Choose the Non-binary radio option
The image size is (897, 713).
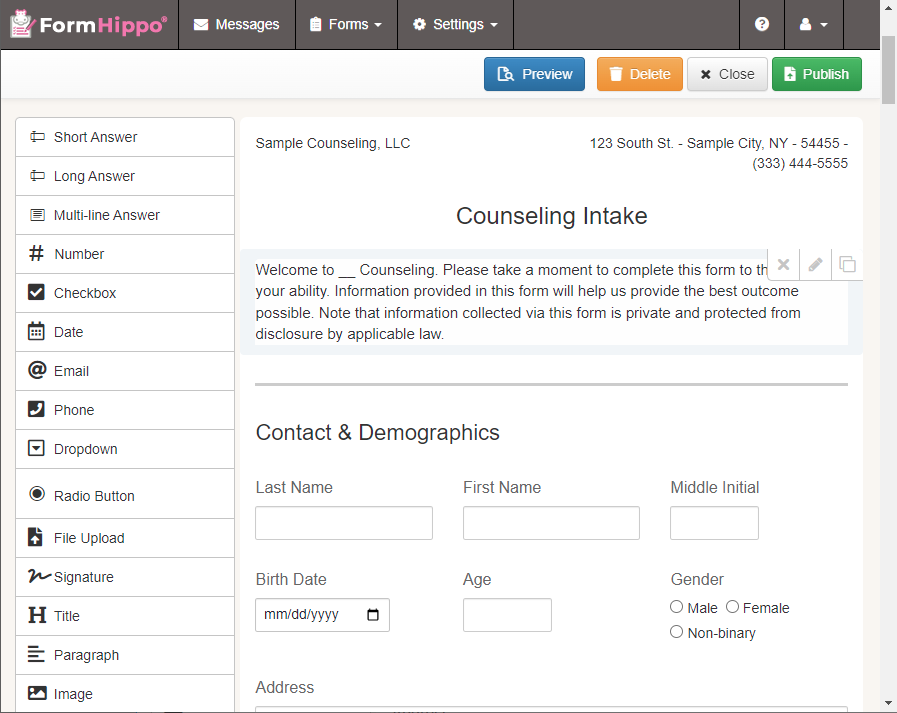[677, 632]
